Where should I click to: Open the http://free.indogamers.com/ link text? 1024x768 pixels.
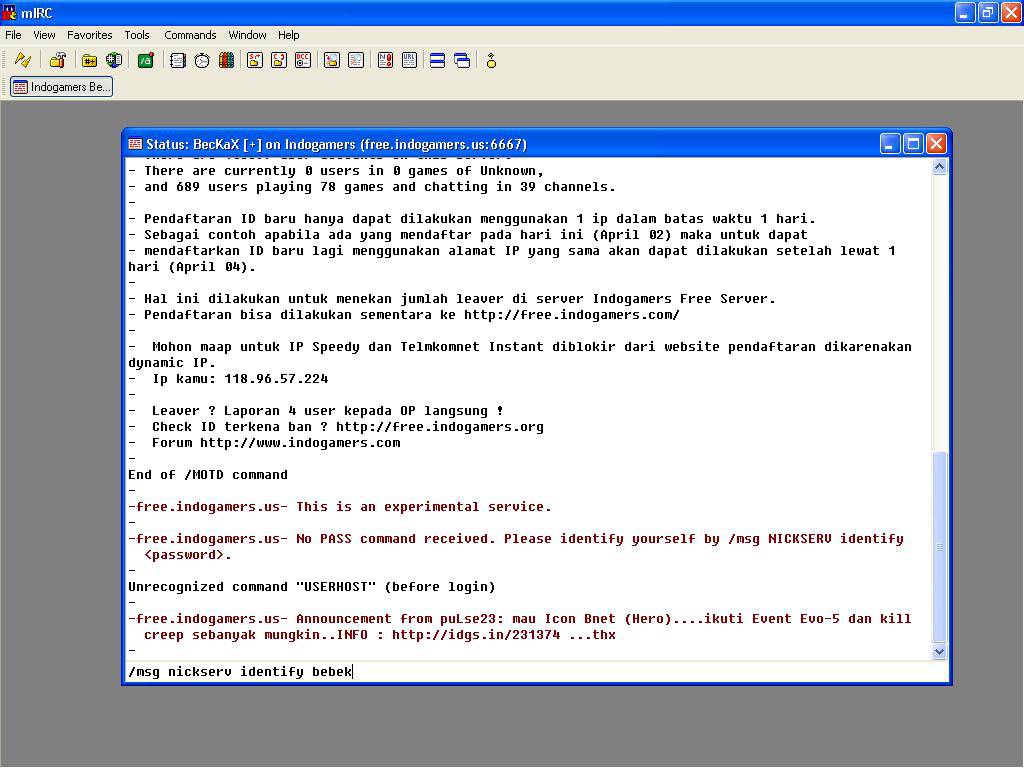pyautogui.click(x=571, y=315)
